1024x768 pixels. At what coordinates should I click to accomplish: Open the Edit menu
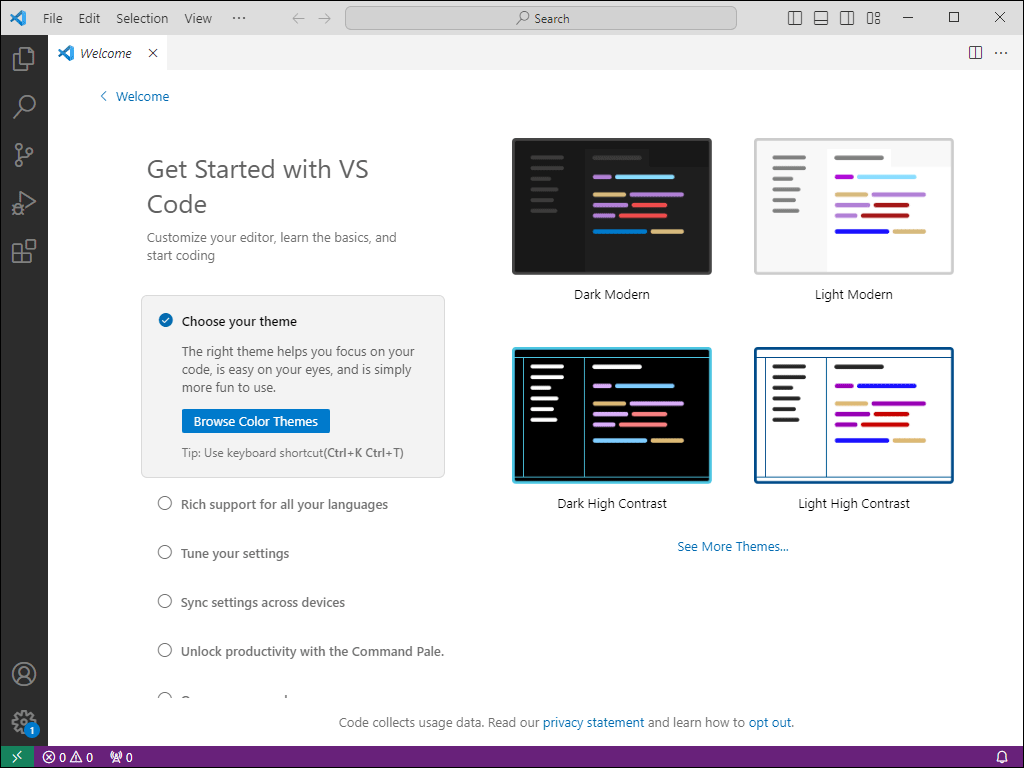[x=89, y=18]
